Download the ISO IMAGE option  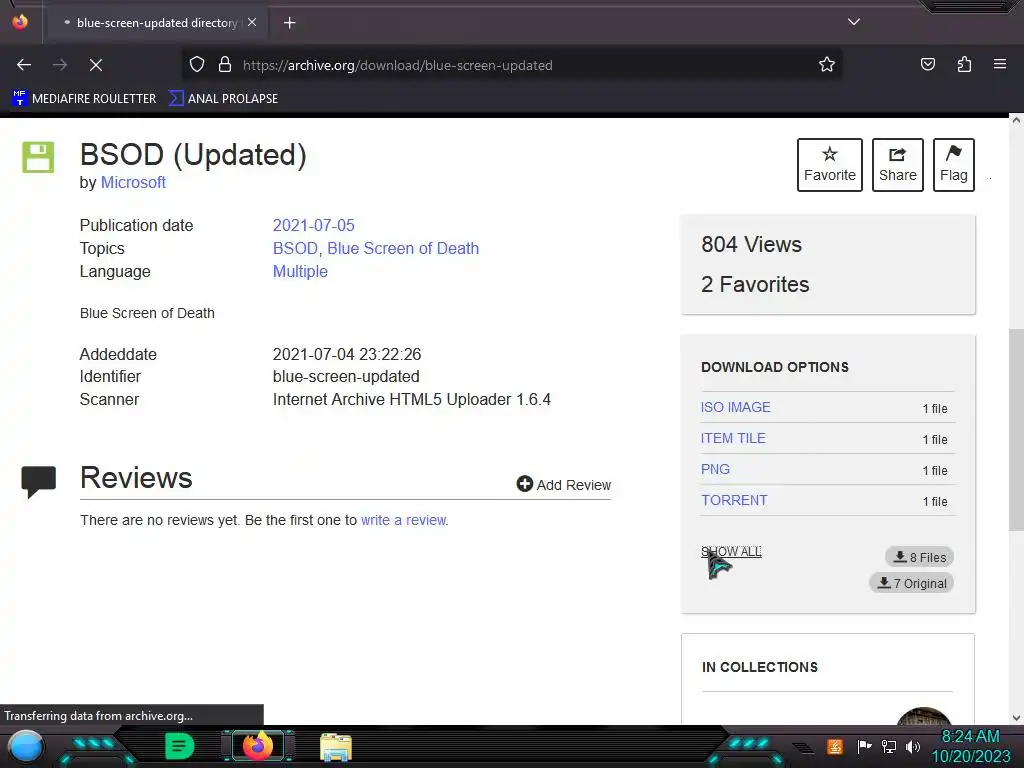tap(735, 407)
